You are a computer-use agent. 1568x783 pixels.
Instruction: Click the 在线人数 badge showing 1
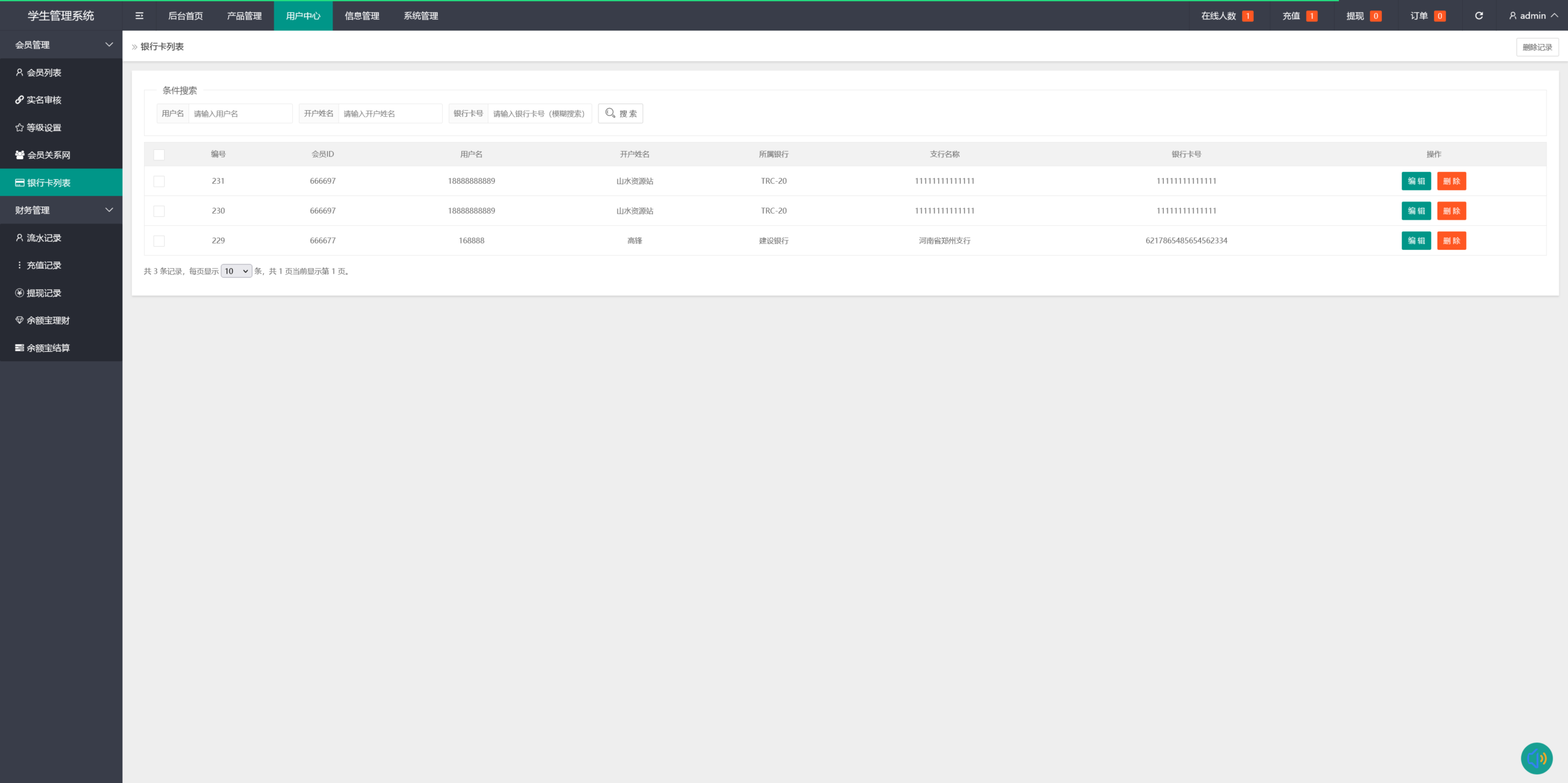1248,16
